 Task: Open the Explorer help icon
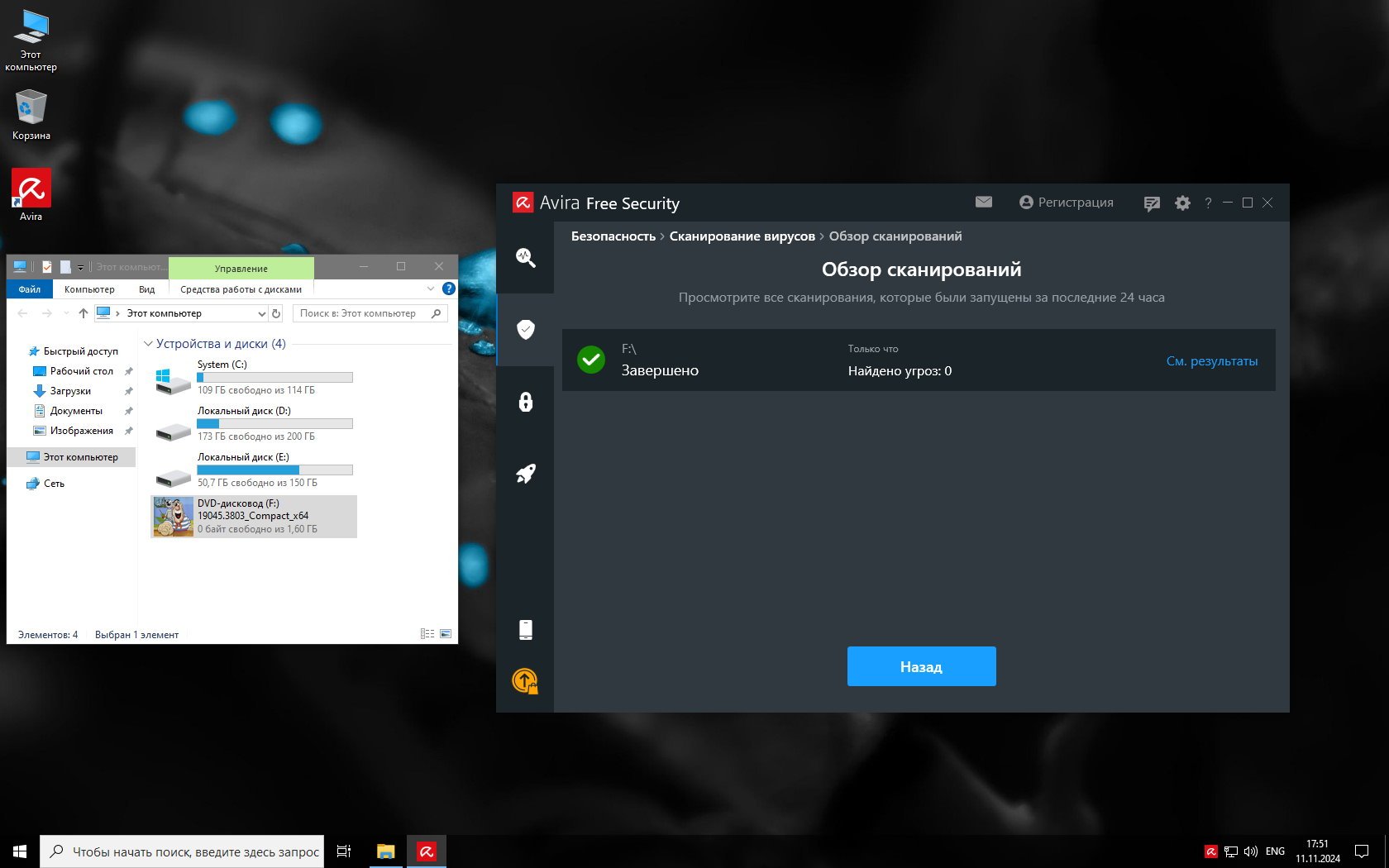click(x=448, y=289)
